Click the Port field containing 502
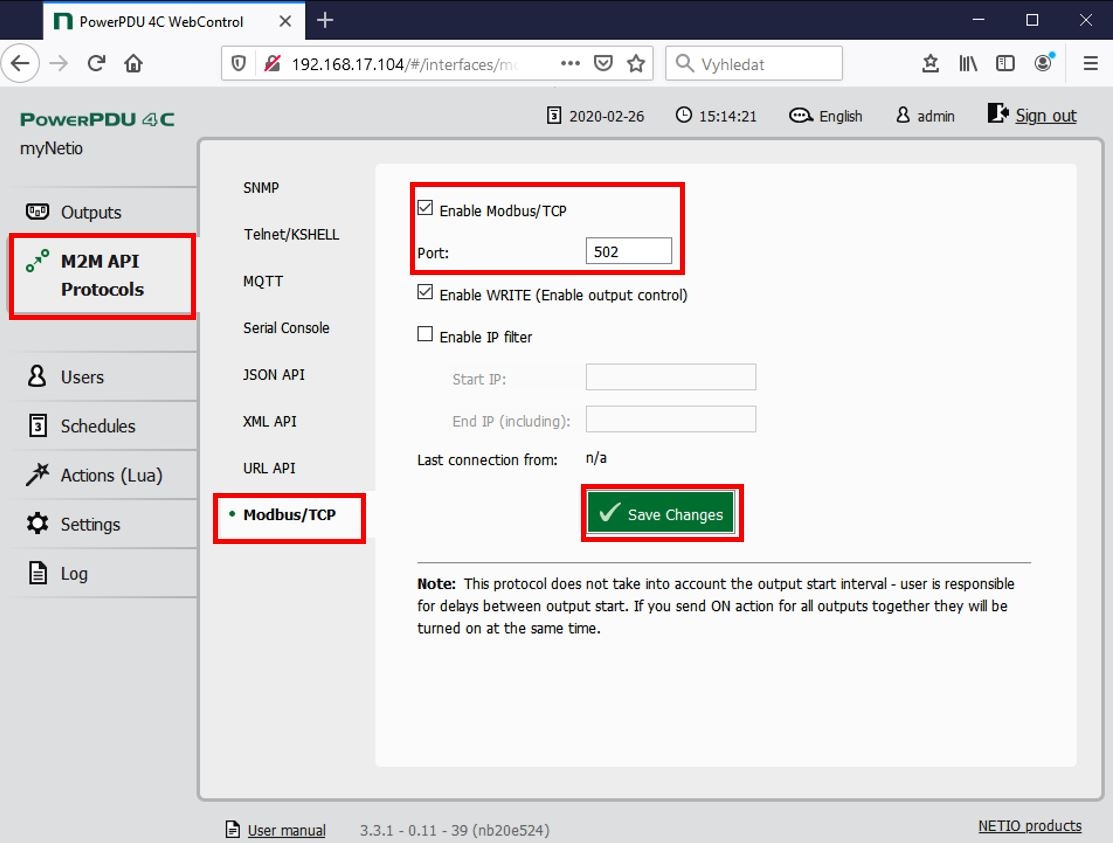Screen dimensions: 1113x843 pyautogui.click(x=629, y=251)
